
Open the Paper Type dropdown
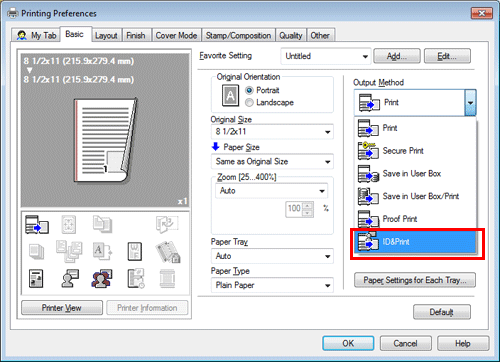click(272, 285)
